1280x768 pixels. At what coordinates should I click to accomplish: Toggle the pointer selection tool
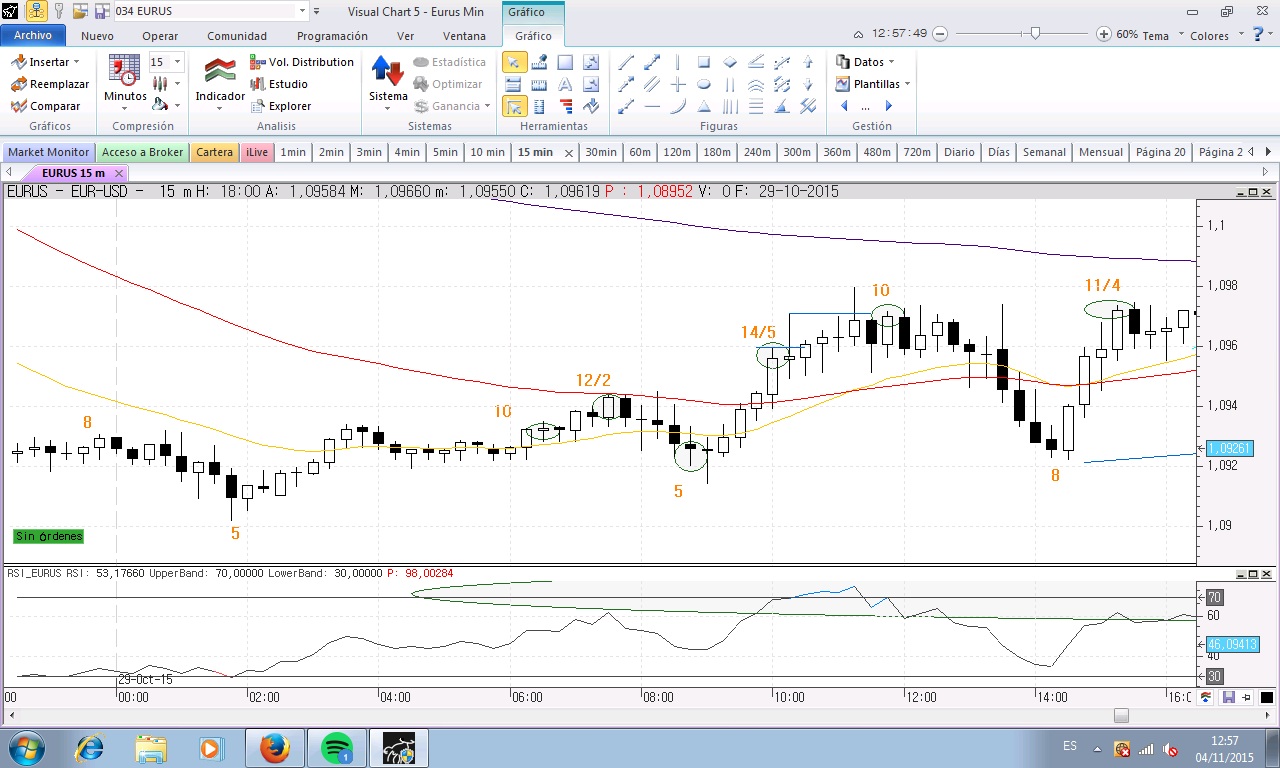point(513,62)
